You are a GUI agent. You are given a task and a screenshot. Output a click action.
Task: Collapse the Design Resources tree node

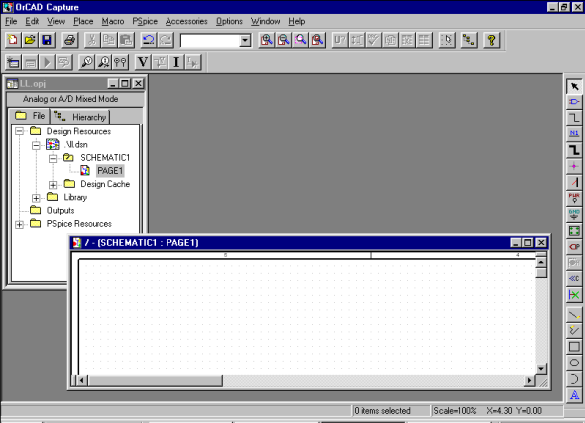19,131
